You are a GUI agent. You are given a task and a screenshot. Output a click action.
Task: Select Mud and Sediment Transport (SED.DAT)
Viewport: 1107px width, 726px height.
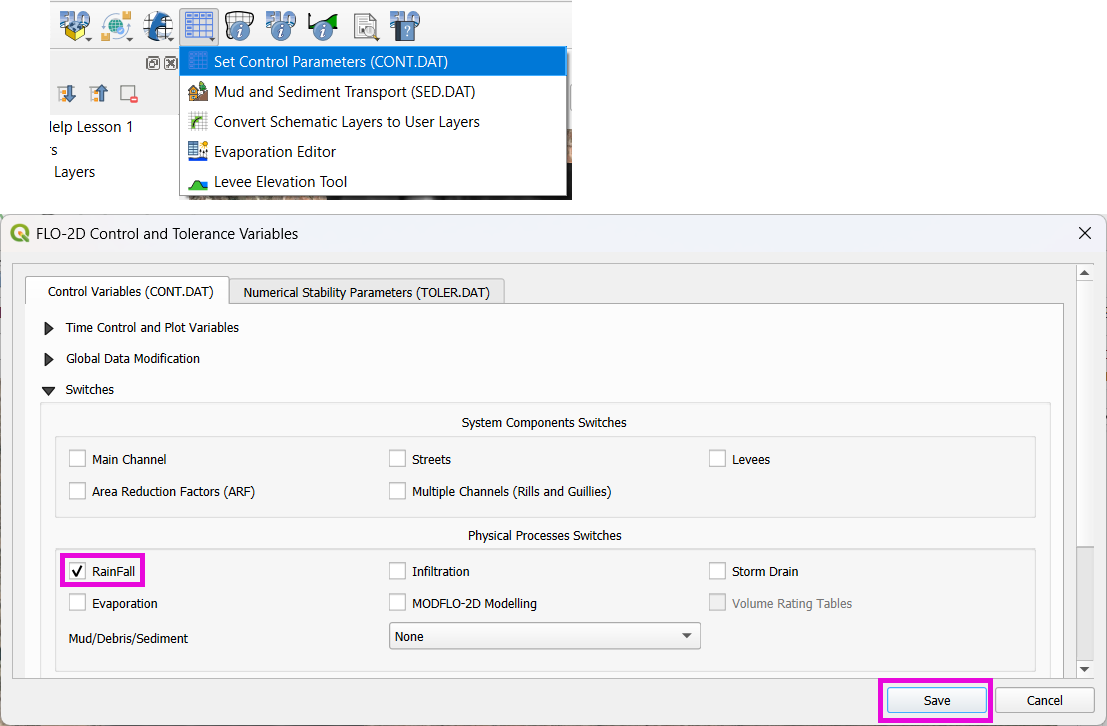coord(344,92)
